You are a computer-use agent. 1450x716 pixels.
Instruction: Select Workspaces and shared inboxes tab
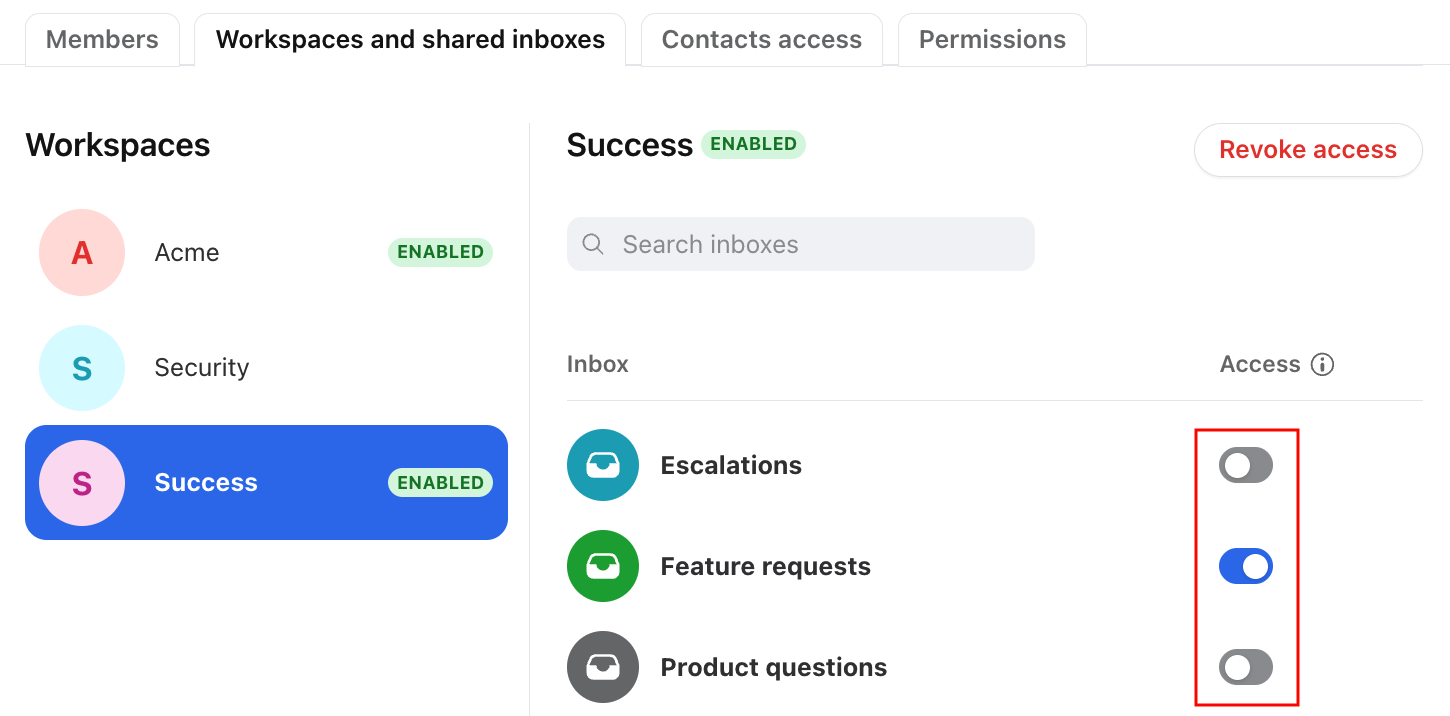click(410, 40)
